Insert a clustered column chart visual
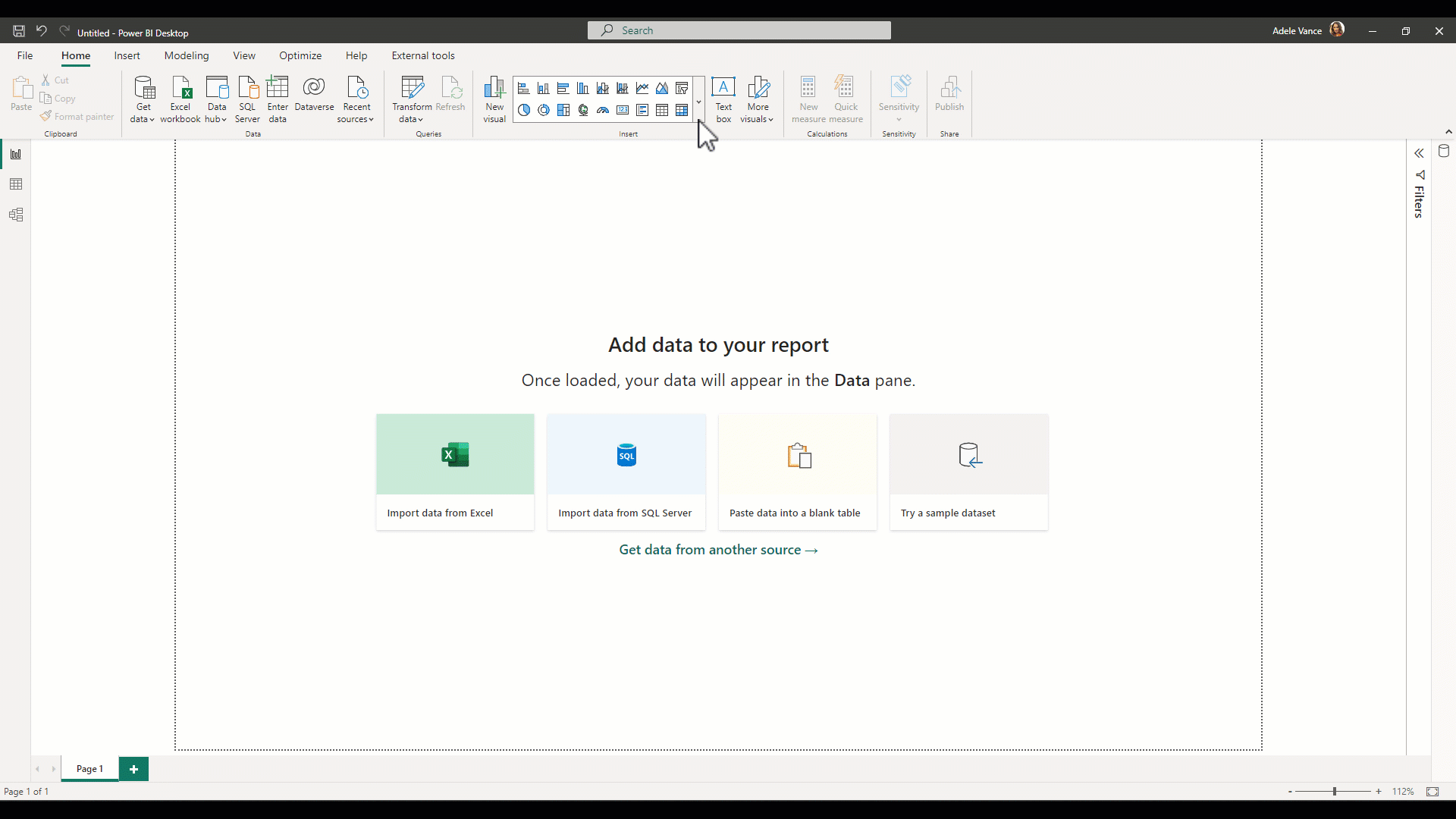The width and height of the screenshot is (1456, 819). click(582, 89)
